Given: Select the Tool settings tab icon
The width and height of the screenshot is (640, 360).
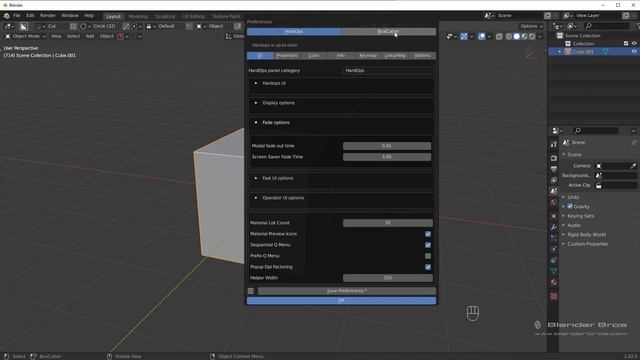Looking at the screenshot, I should [x=553, y=144].
